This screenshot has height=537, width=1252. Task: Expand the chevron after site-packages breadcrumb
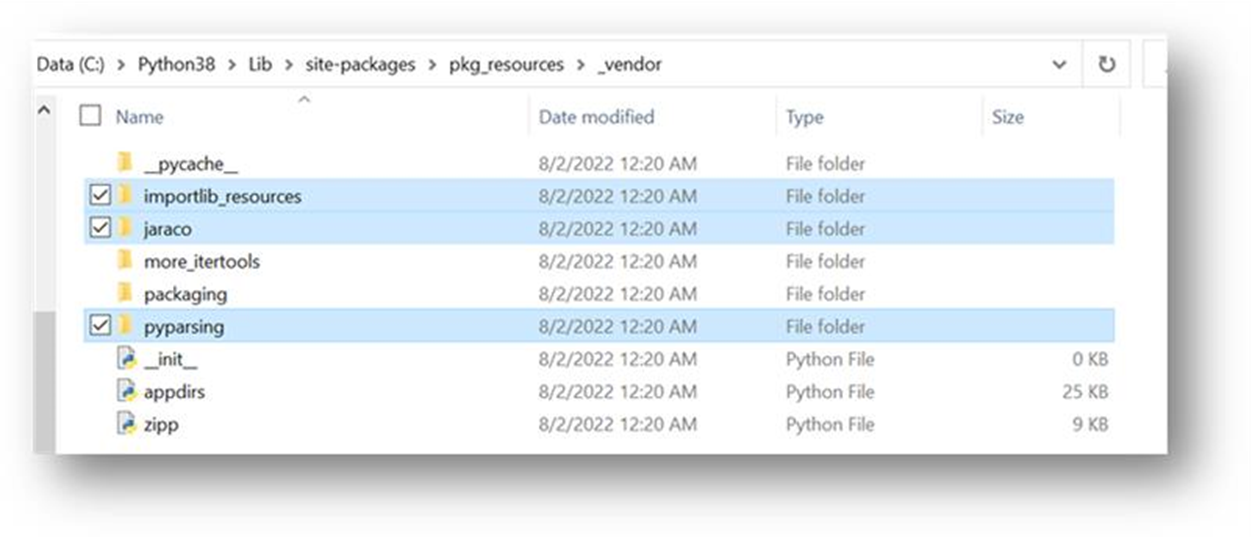point(432,65)
